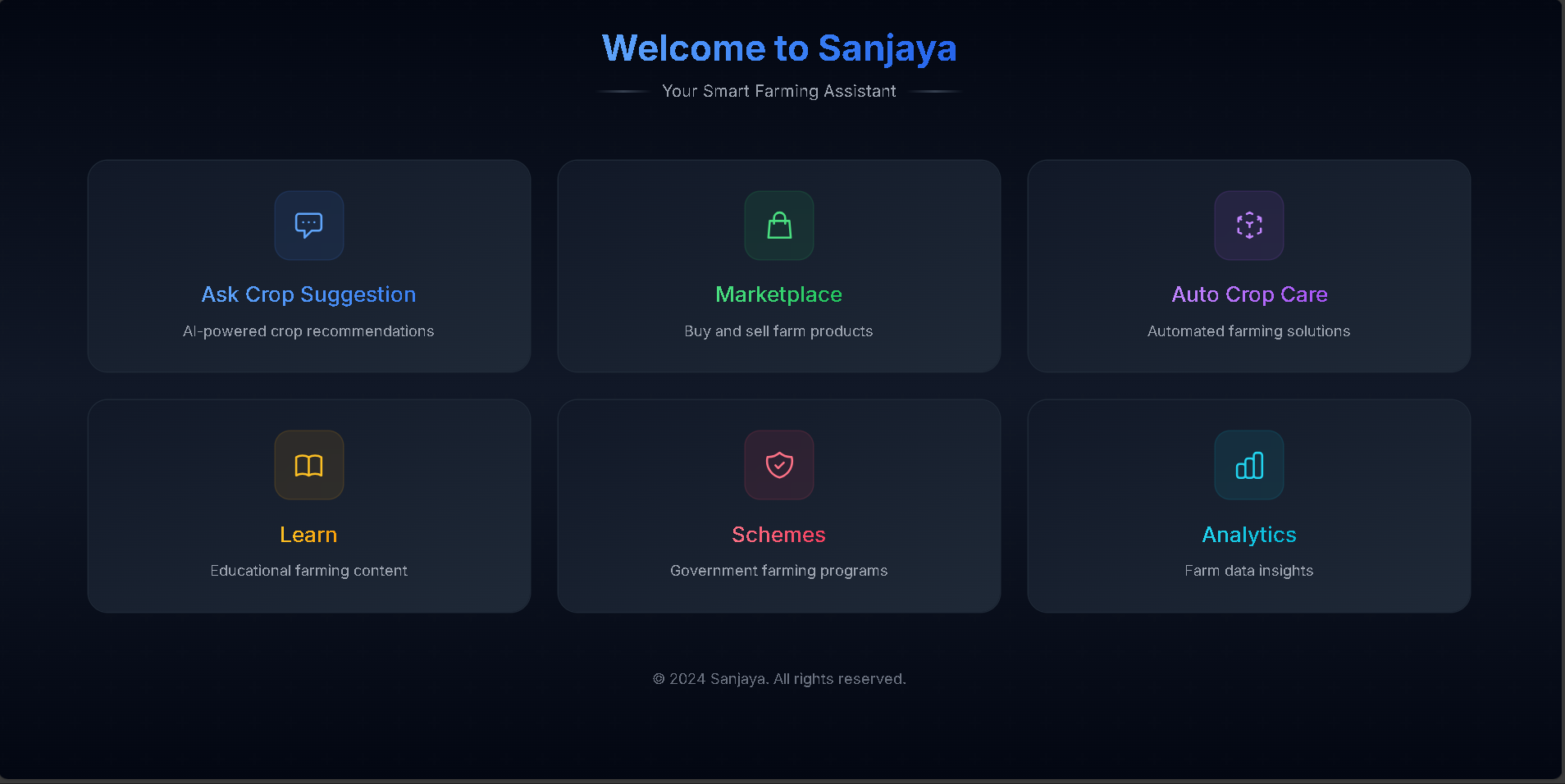Click the 2024 Sanjaya copyright footer text
Screen dimensions: 1565x784
778,679
